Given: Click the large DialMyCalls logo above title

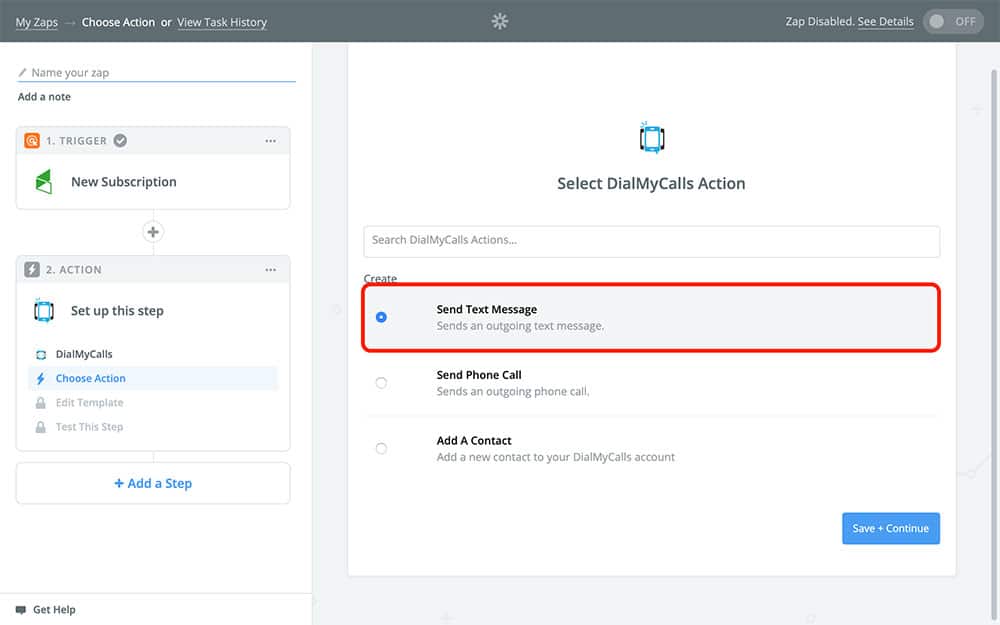Looking at the screenshot, I should pyautogui.click(x=651, y=138).
